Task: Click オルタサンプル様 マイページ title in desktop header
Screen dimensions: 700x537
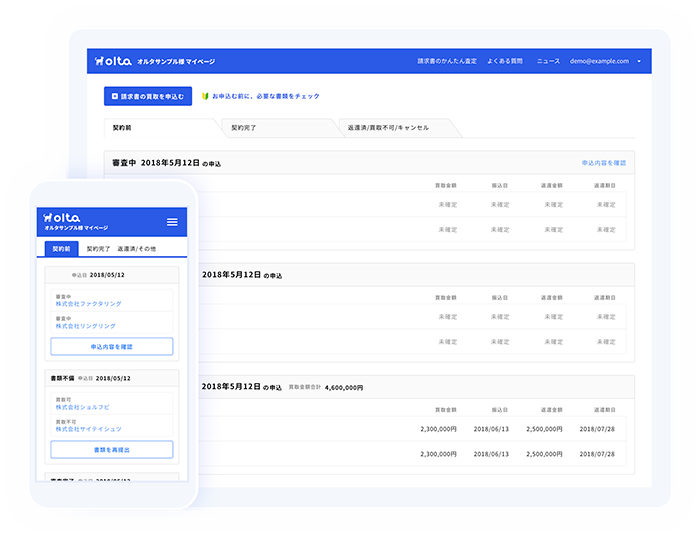Action: [x=176, y=62]
